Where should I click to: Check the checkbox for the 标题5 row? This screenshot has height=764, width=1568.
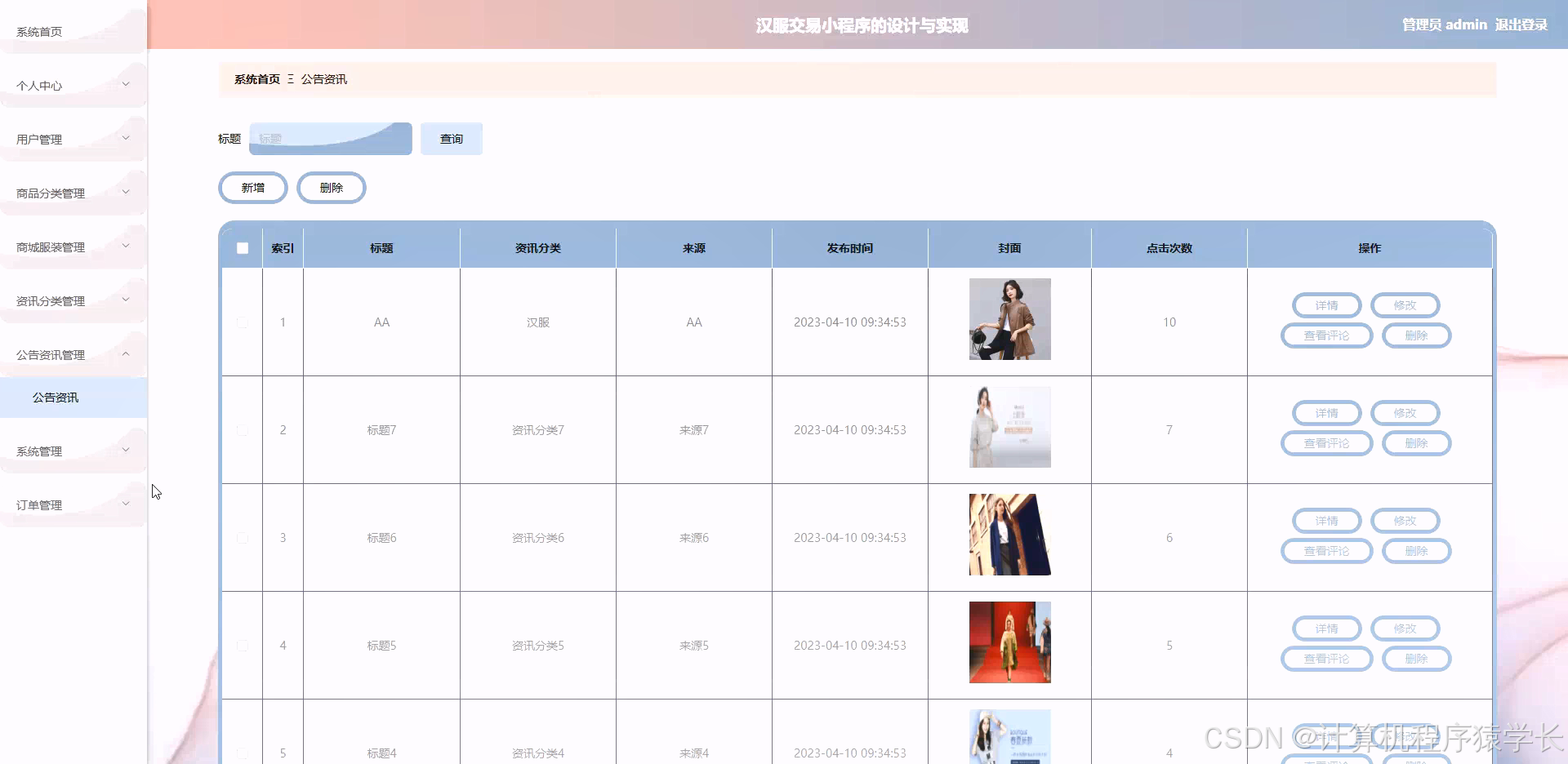(x=243, y=646)
